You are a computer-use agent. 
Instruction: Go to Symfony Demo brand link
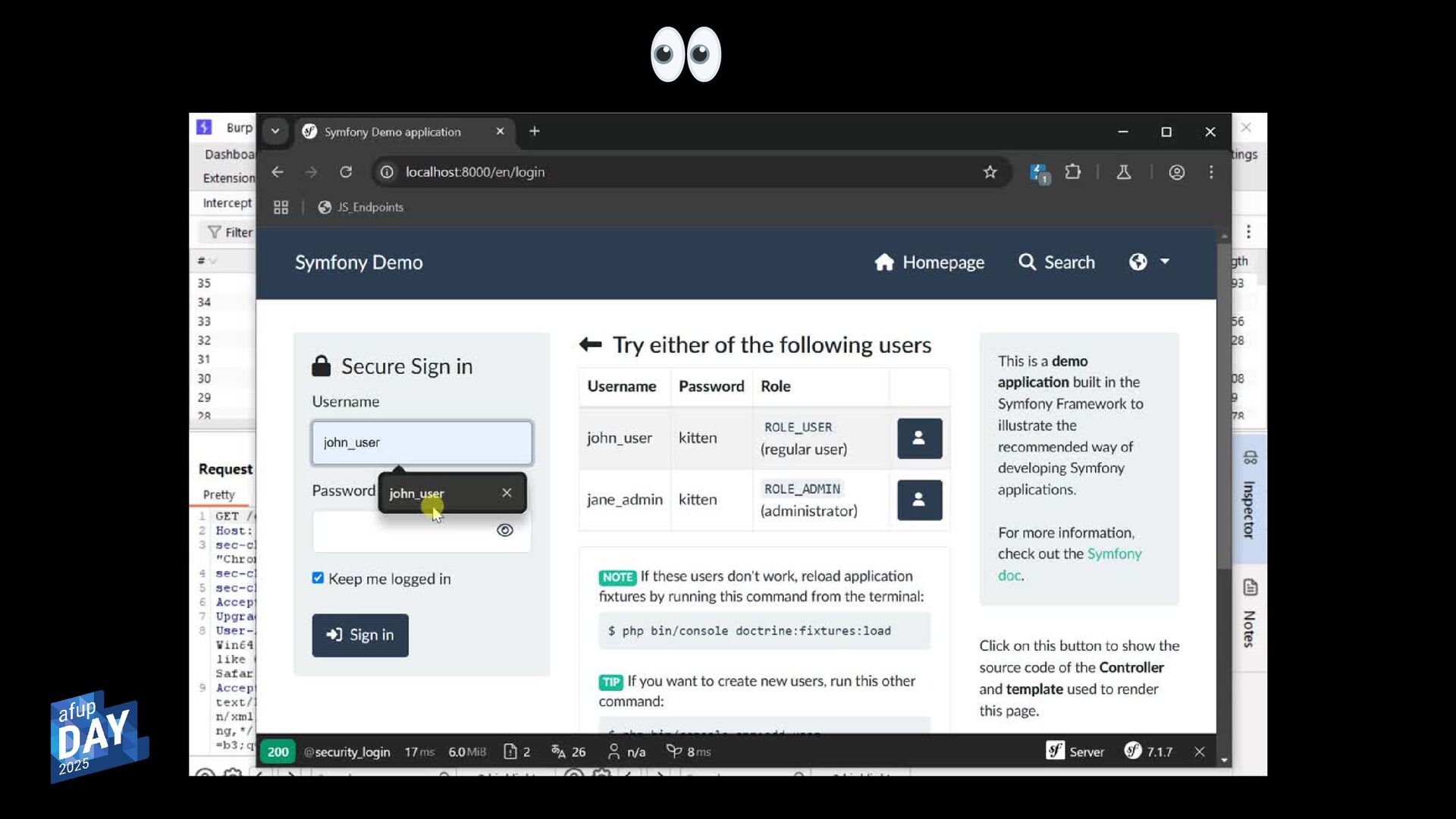click(x=359, y=262)
